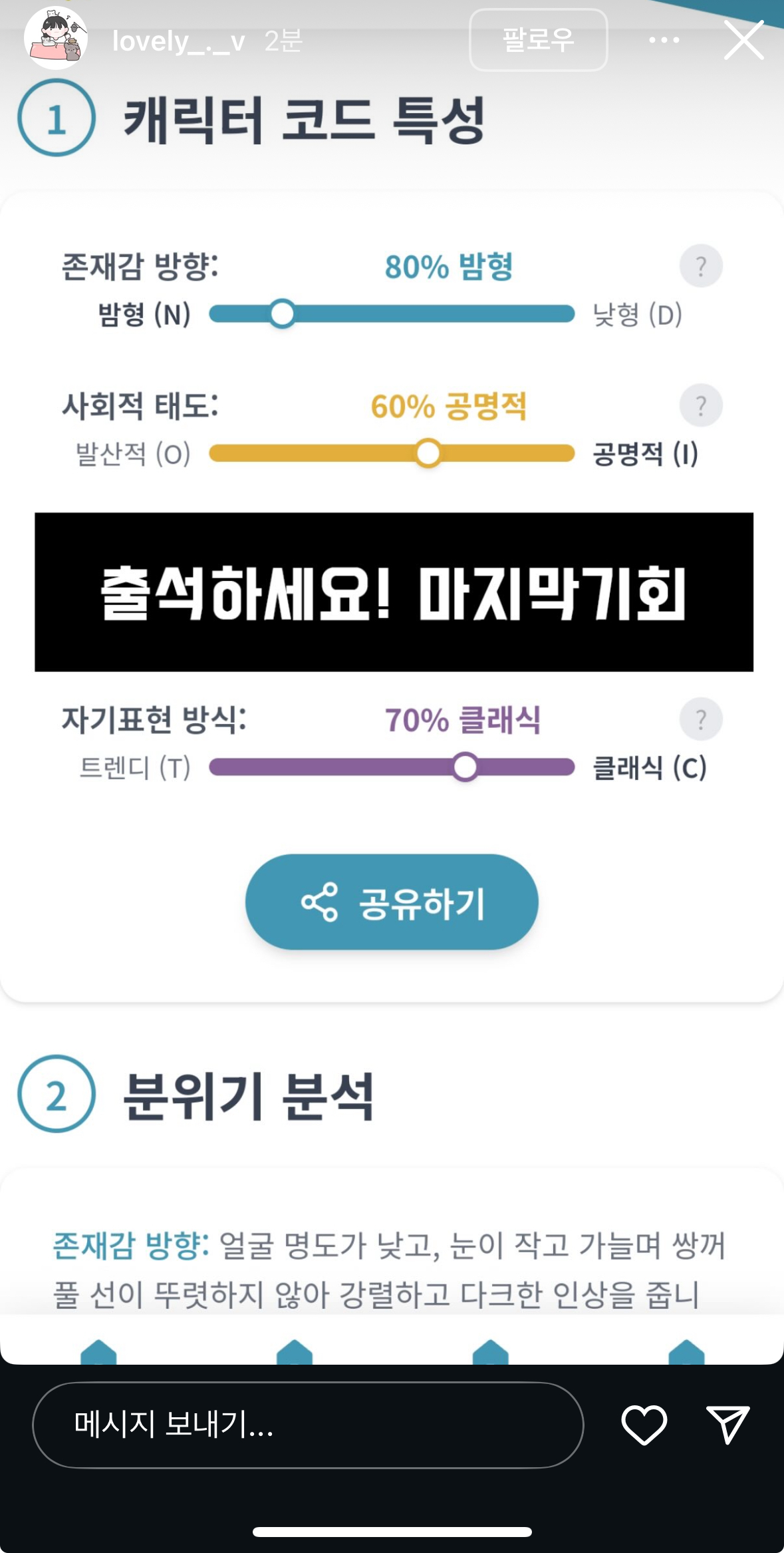Tap the numbered circle 1 section badge

(57, 118)
